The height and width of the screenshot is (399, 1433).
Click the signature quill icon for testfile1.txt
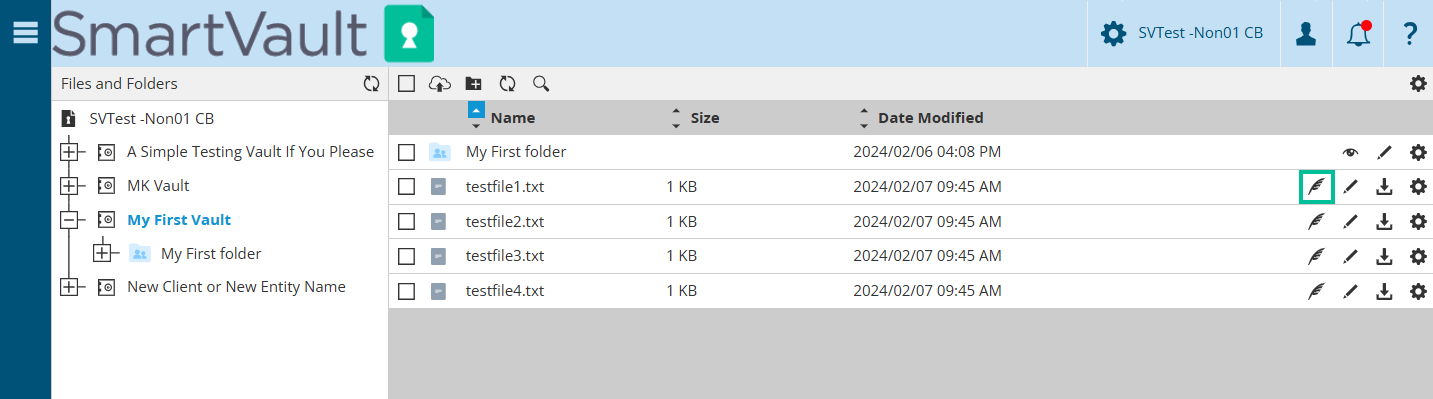click(1317, 186)
